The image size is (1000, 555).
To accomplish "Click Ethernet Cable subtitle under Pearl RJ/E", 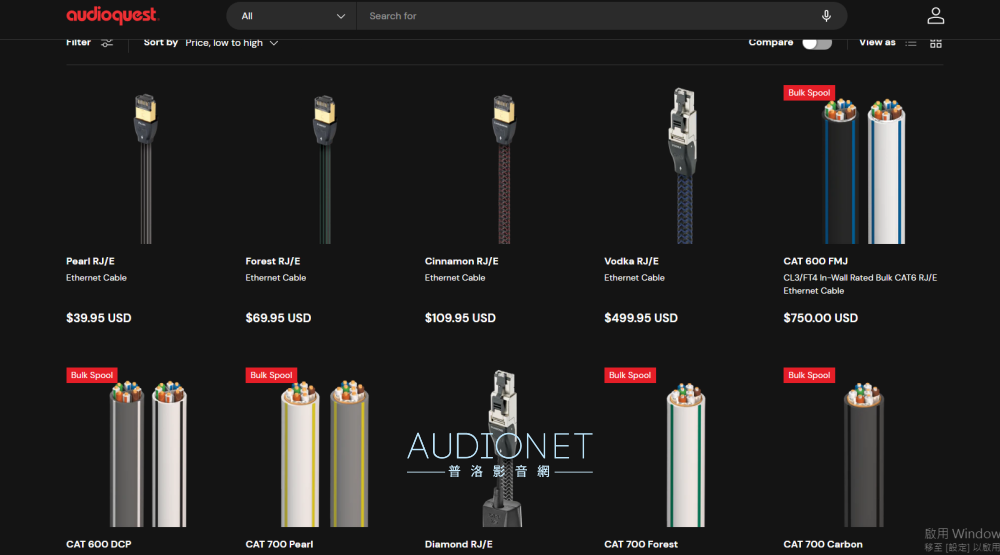I will (x=96, y=278).
